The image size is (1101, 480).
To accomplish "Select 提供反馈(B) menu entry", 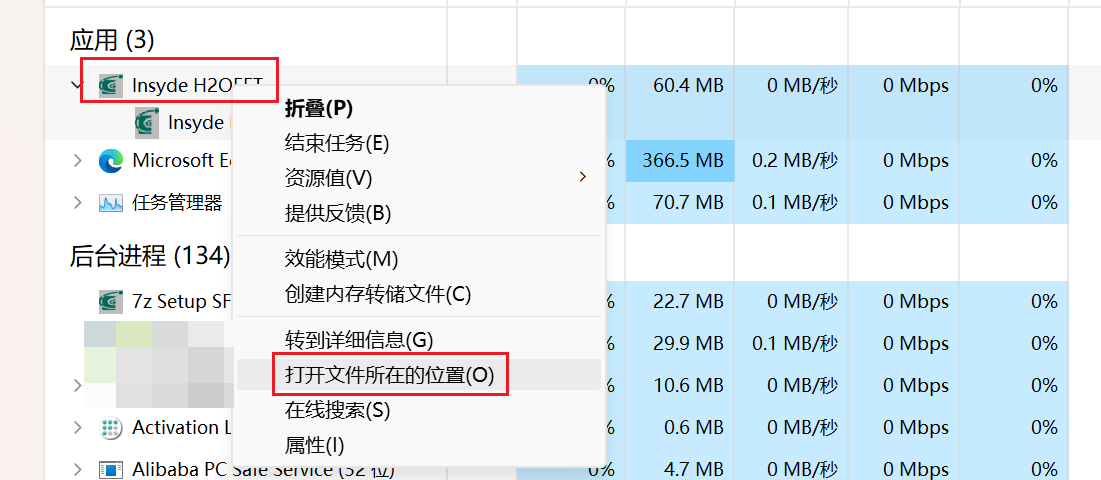I will [419, 213].
